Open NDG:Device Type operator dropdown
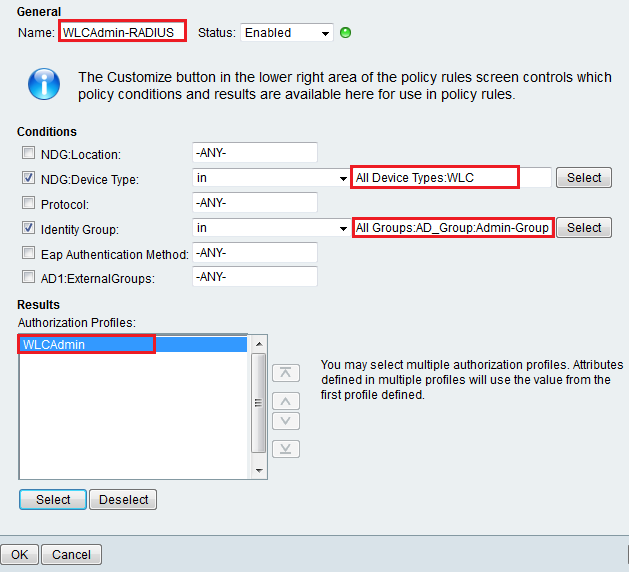The image size is (629, 572). pos(270,178)
